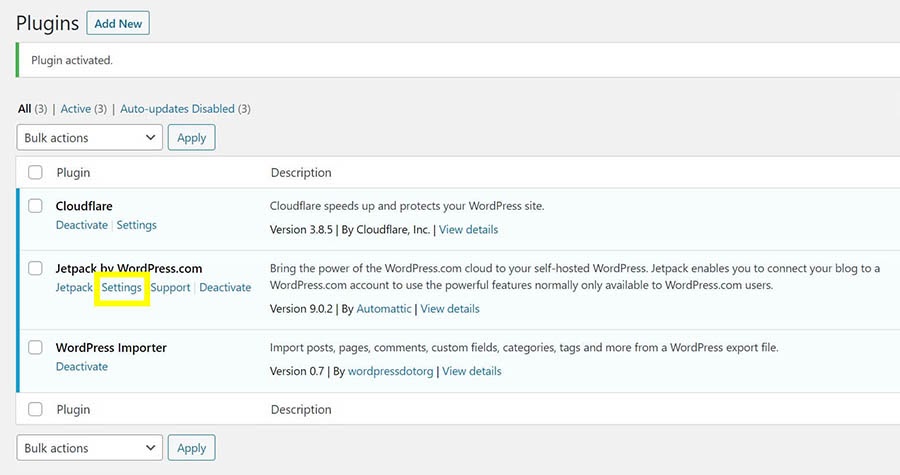Click the Description column header at top
The image size is (900, 475).
tap(301, 173)
